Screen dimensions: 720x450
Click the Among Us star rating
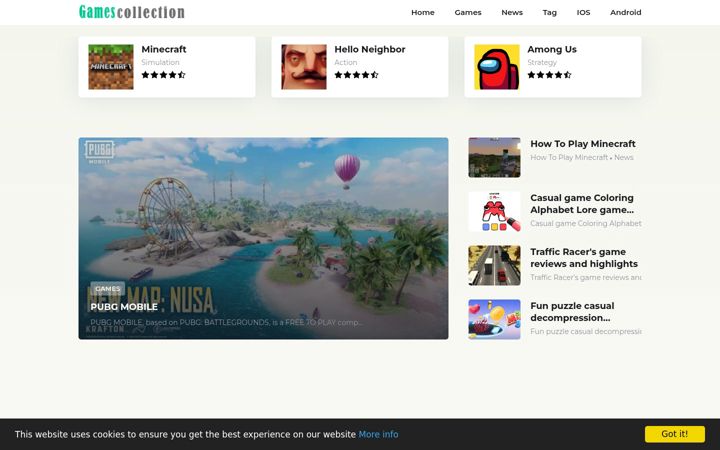[x=549, y=75]
